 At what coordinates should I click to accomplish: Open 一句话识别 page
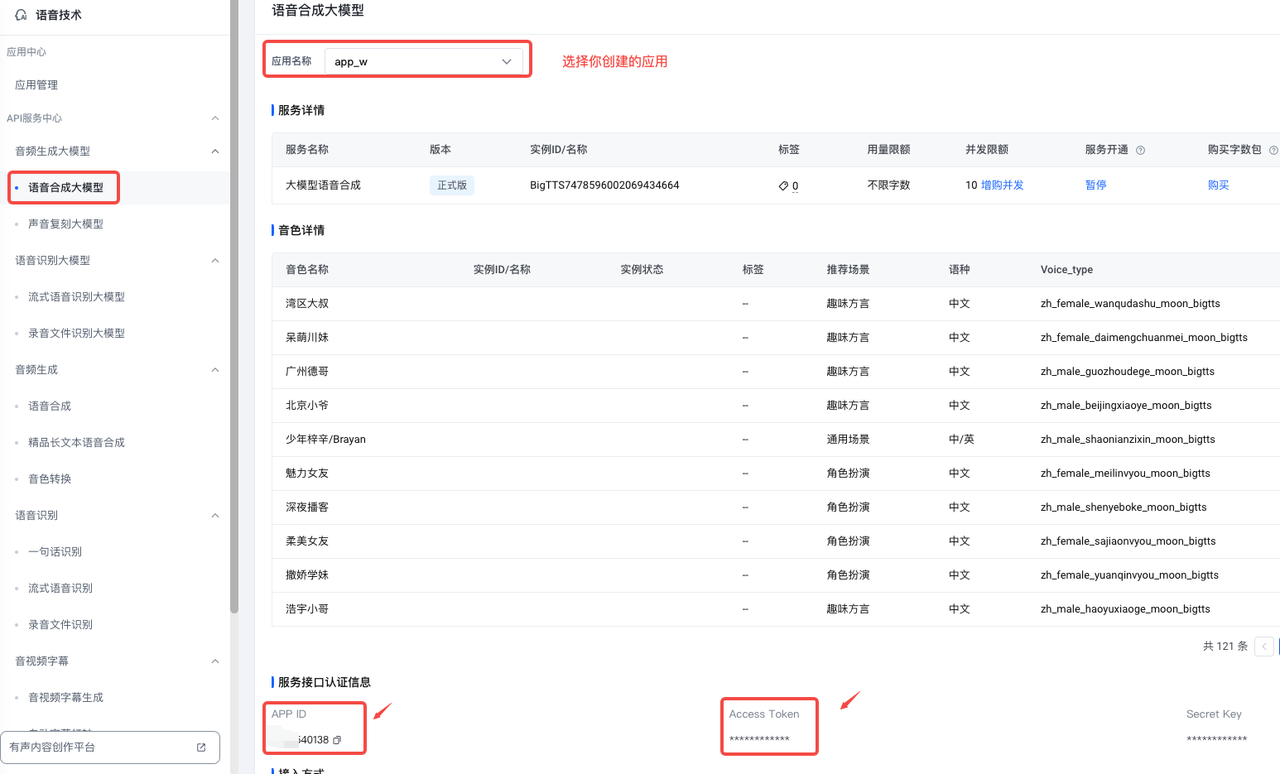coord(55,552)
